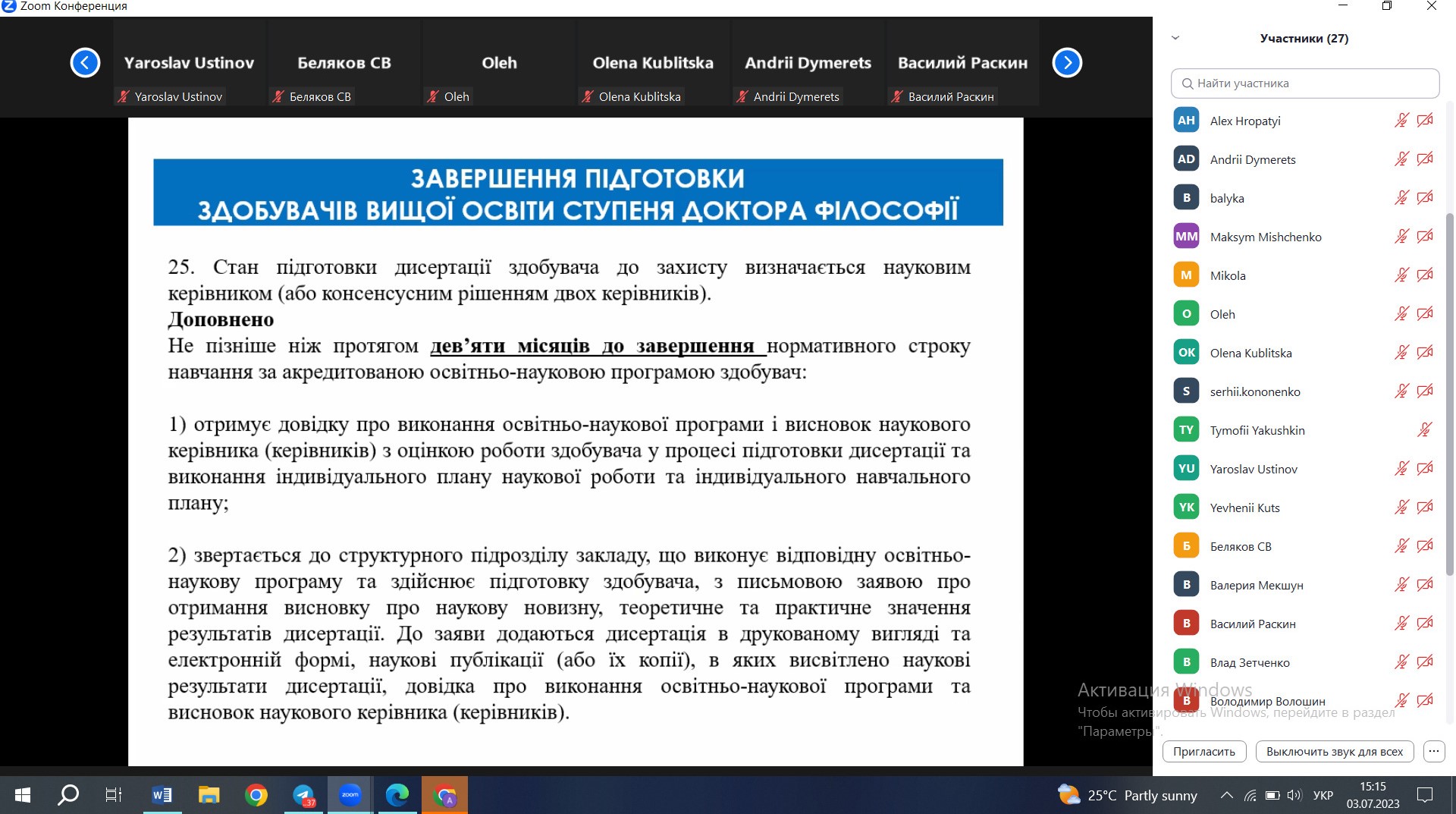Click the next participants arrow in gallery strip

point(1066,62)
